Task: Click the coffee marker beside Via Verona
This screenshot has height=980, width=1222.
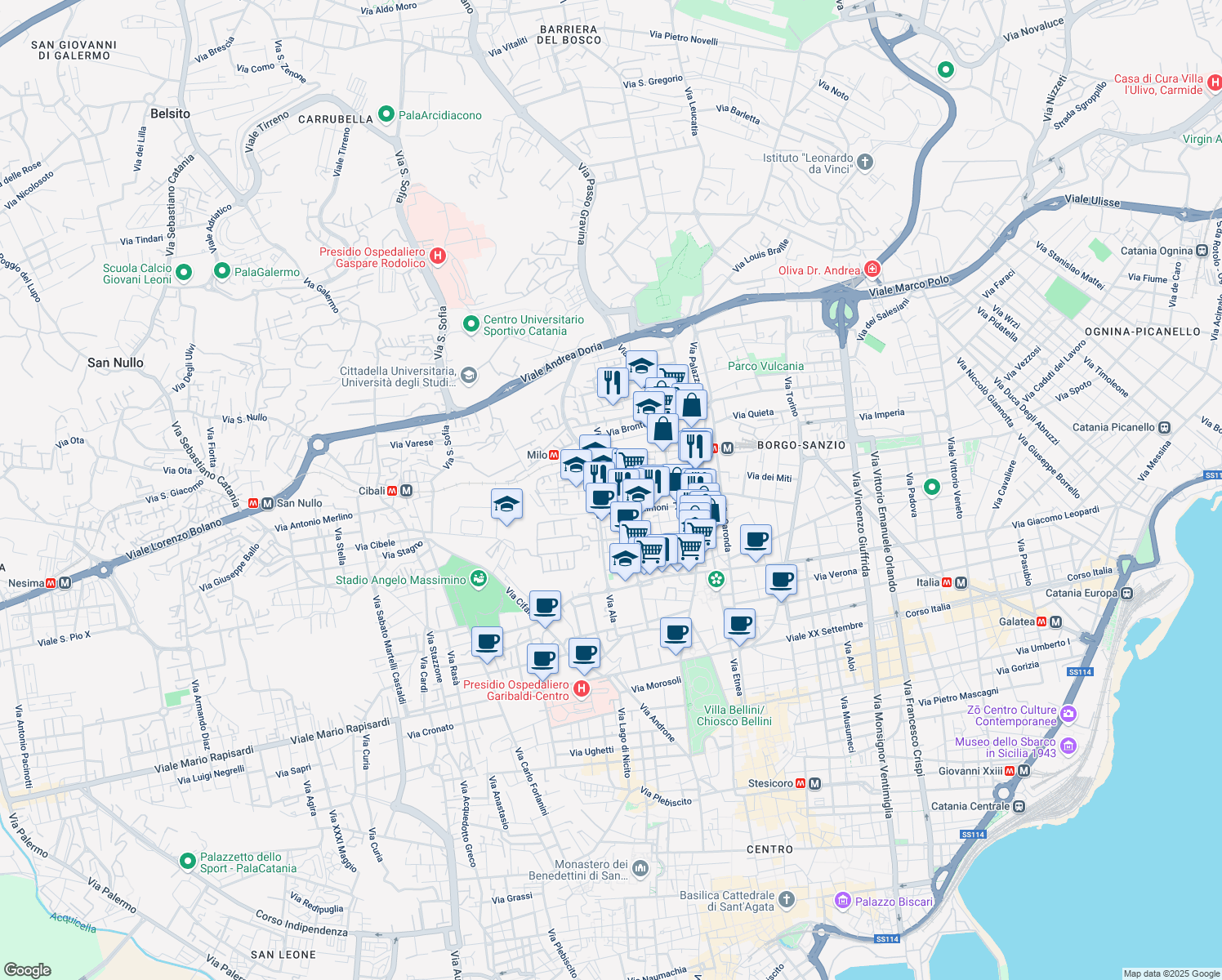Action: [x=782, y=581]
